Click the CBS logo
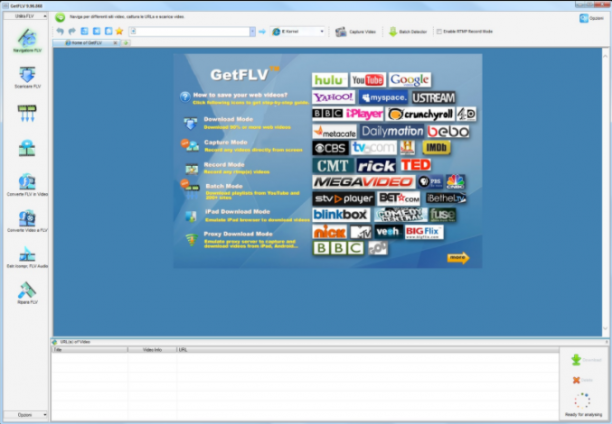Image resolution: width=612 pixels, height=424 pixels. tap(330, 148)
